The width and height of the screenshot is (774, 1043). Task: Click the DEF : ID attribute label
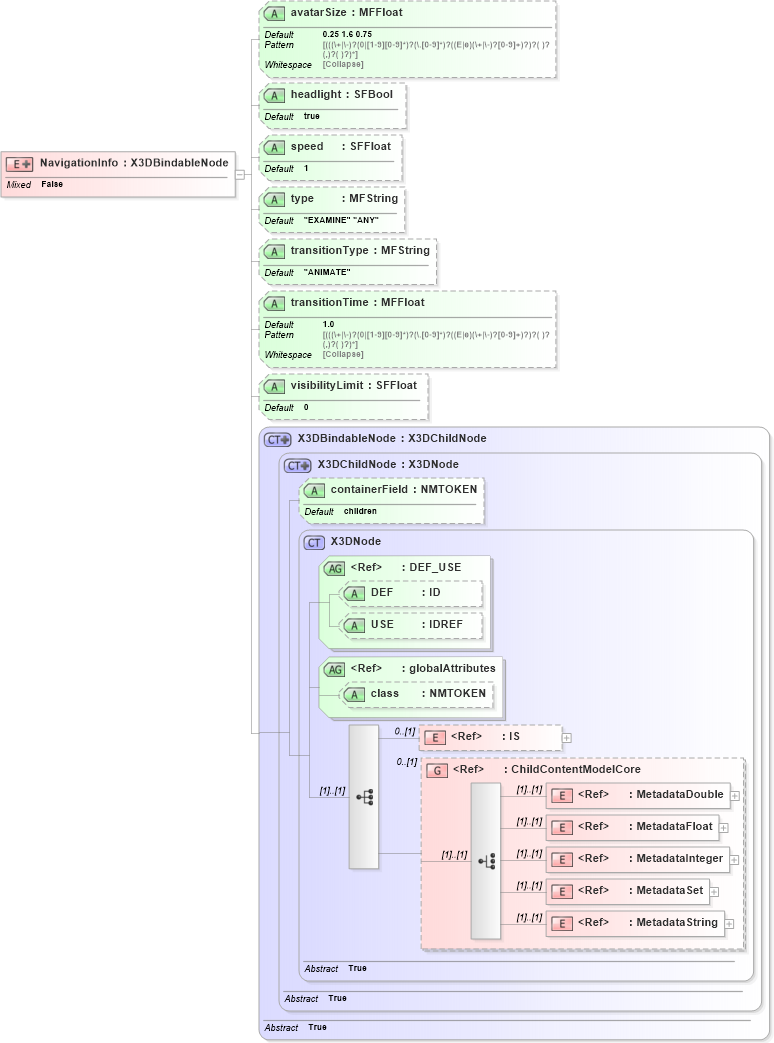pos(406,593)
